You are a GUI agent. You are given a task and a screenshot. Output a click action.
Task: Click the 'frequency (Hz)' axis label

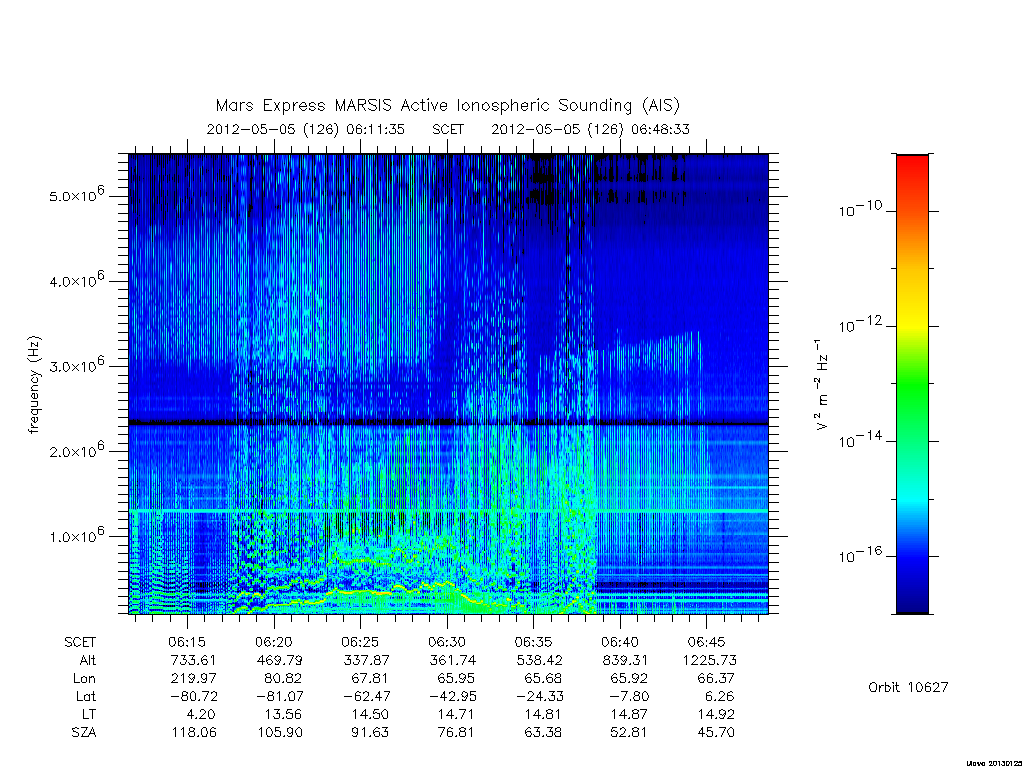(x=35, y=385)
